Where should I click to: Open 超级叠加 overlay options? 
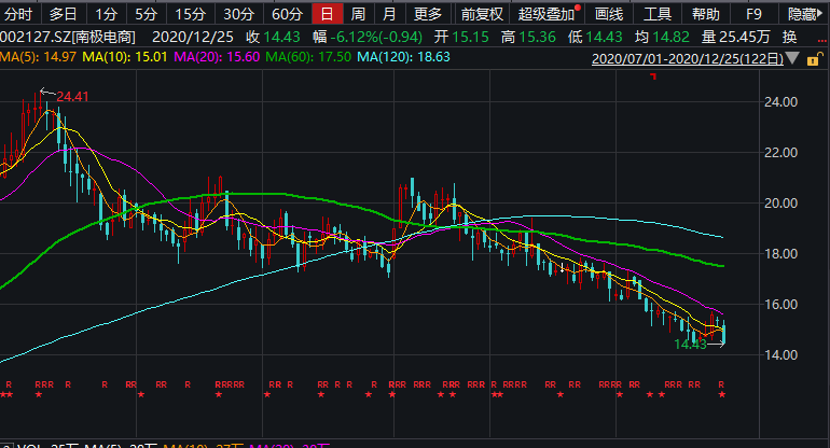tap(547, 14)
